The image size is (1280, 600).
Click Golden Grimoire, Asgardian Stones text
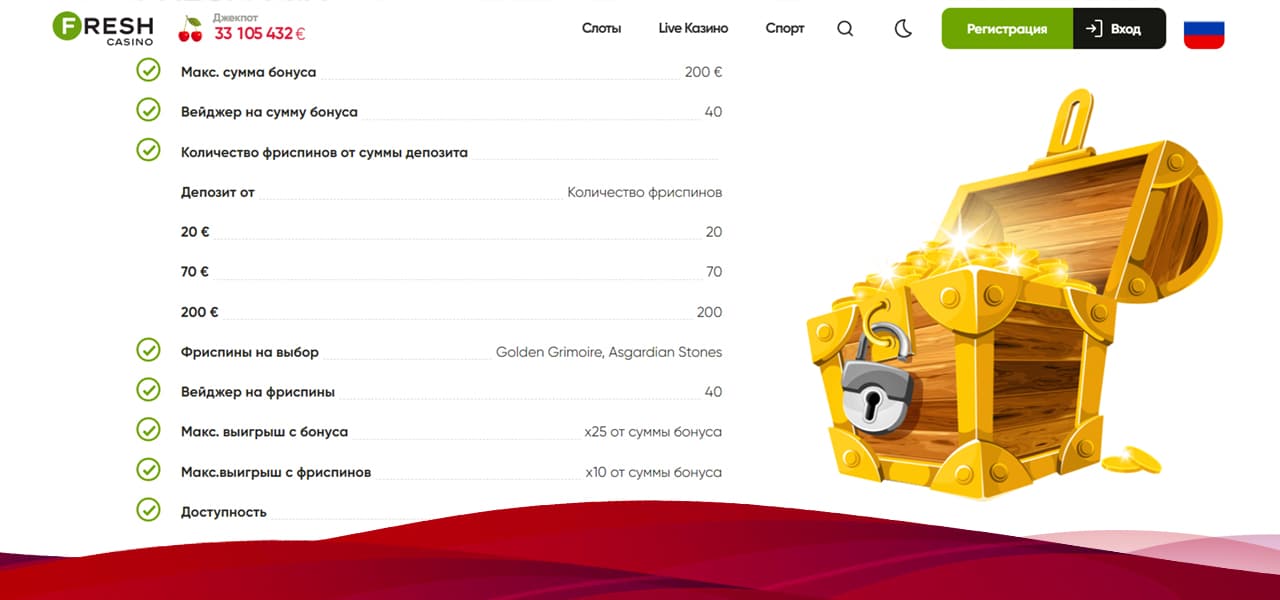coord(608,352)
